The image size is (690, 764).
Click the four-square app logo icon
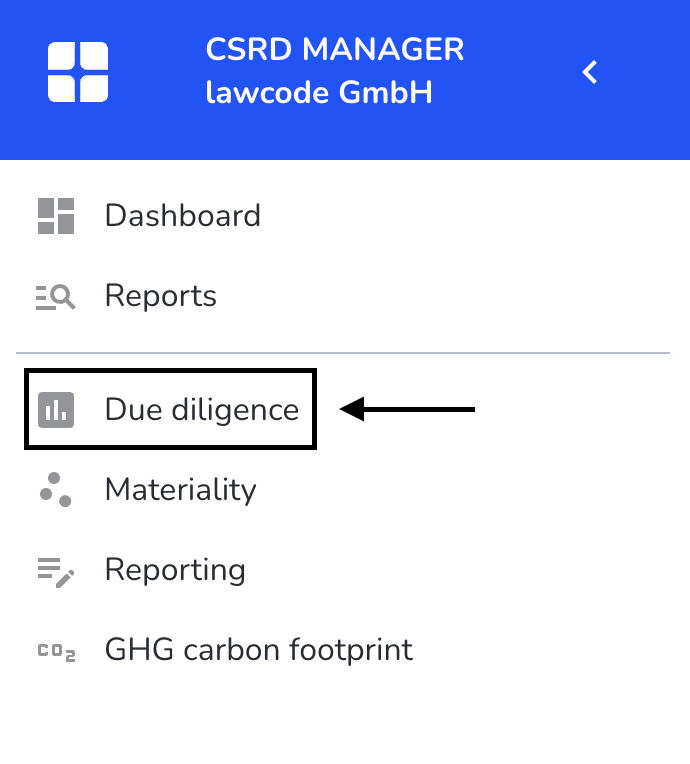[78, 72]
